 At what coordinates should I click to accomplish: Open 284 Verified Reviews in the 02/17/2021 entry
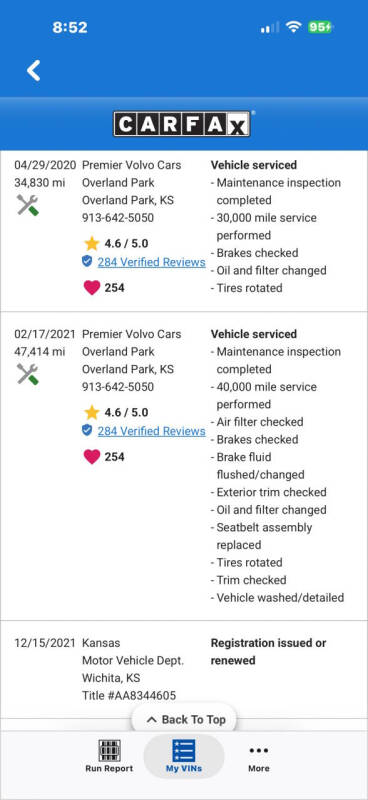pos(152,431)
